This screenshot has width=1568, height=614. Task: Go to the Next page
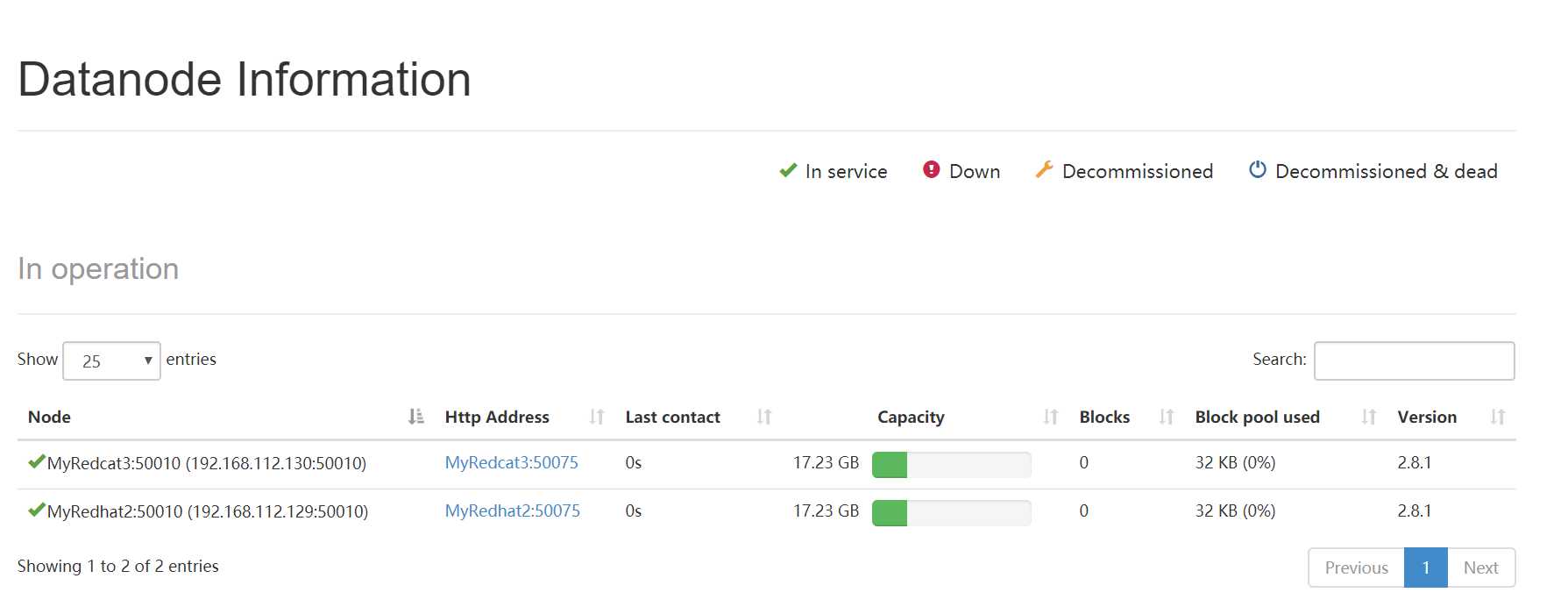click(1480, 568)
